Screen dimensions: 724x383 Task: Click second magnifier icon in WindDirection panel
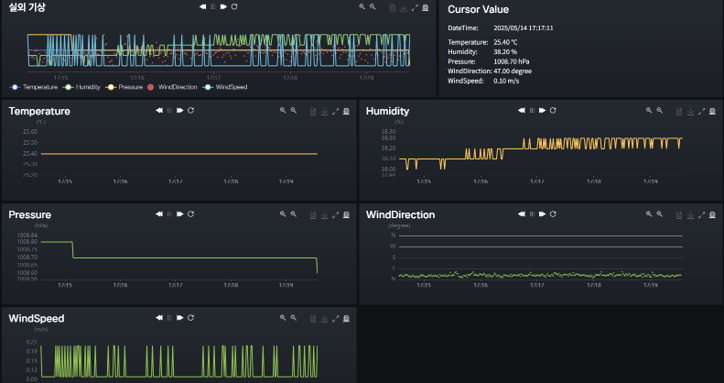click(659, 214)
